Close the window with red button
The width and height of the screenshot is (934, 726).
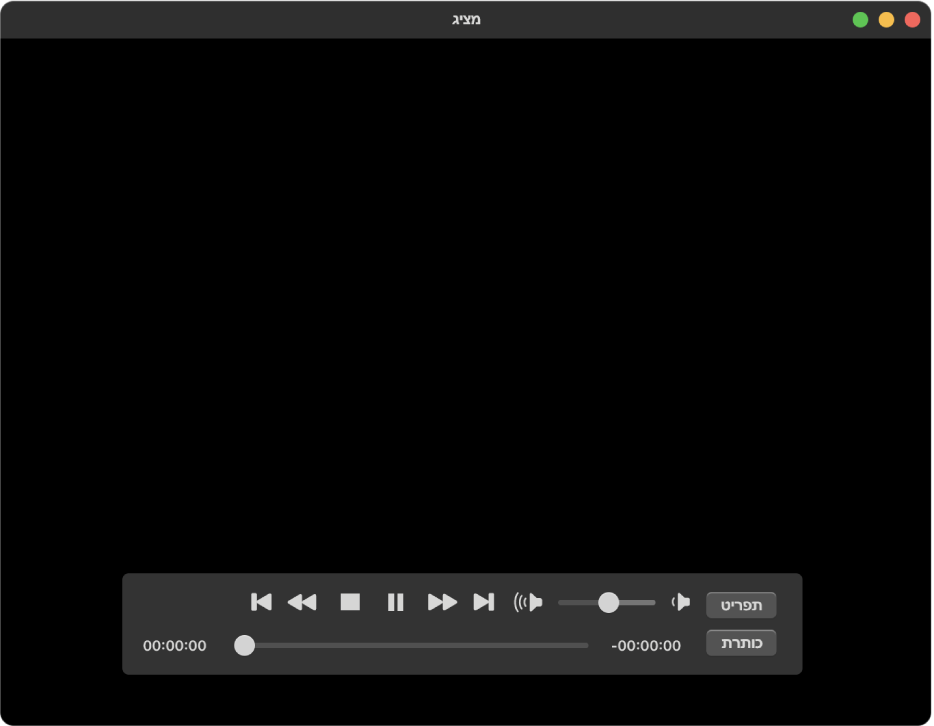[913, 20]
